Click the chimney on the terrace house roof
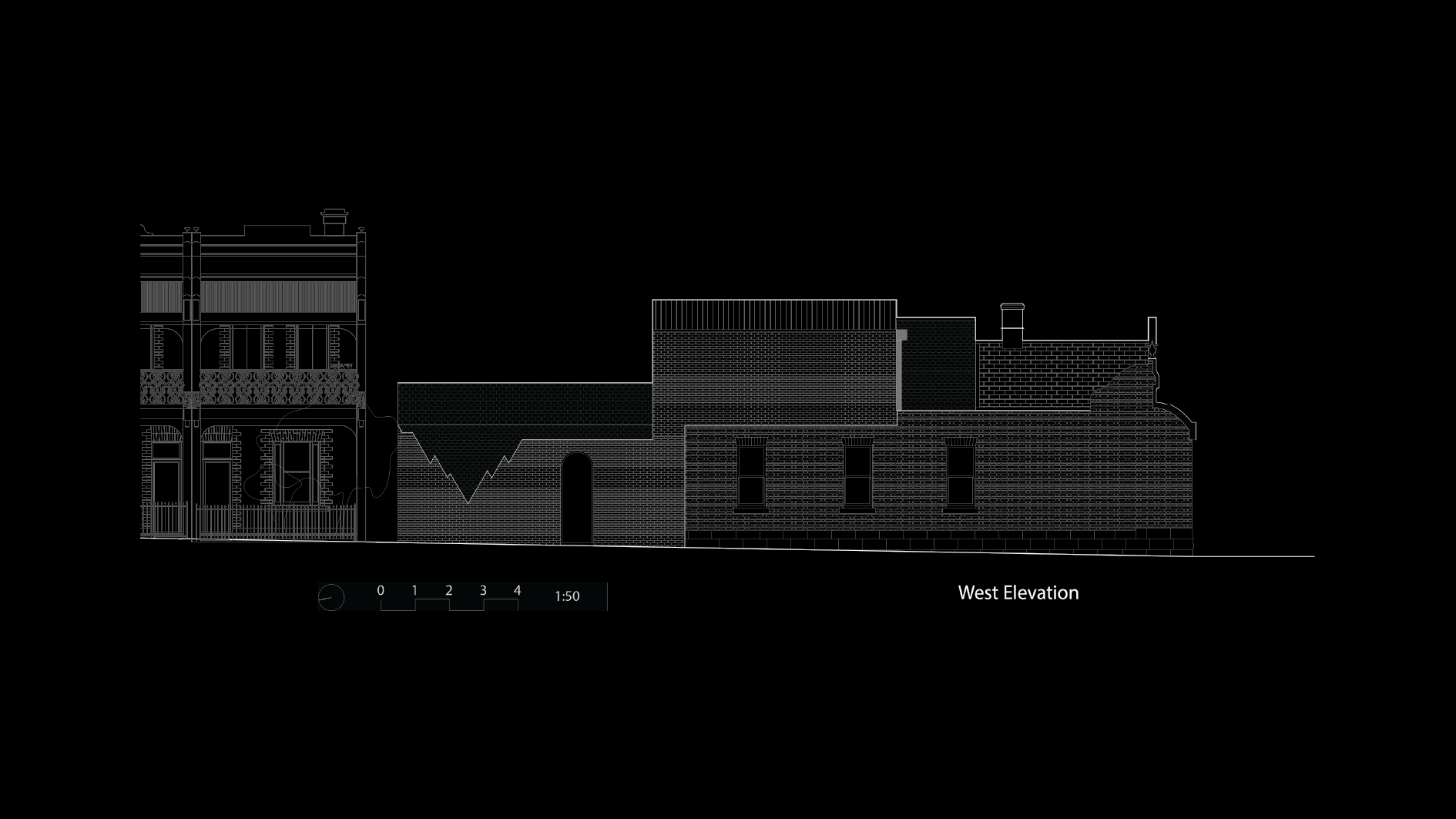The image size is (1456, 819). tap(334, 222)
